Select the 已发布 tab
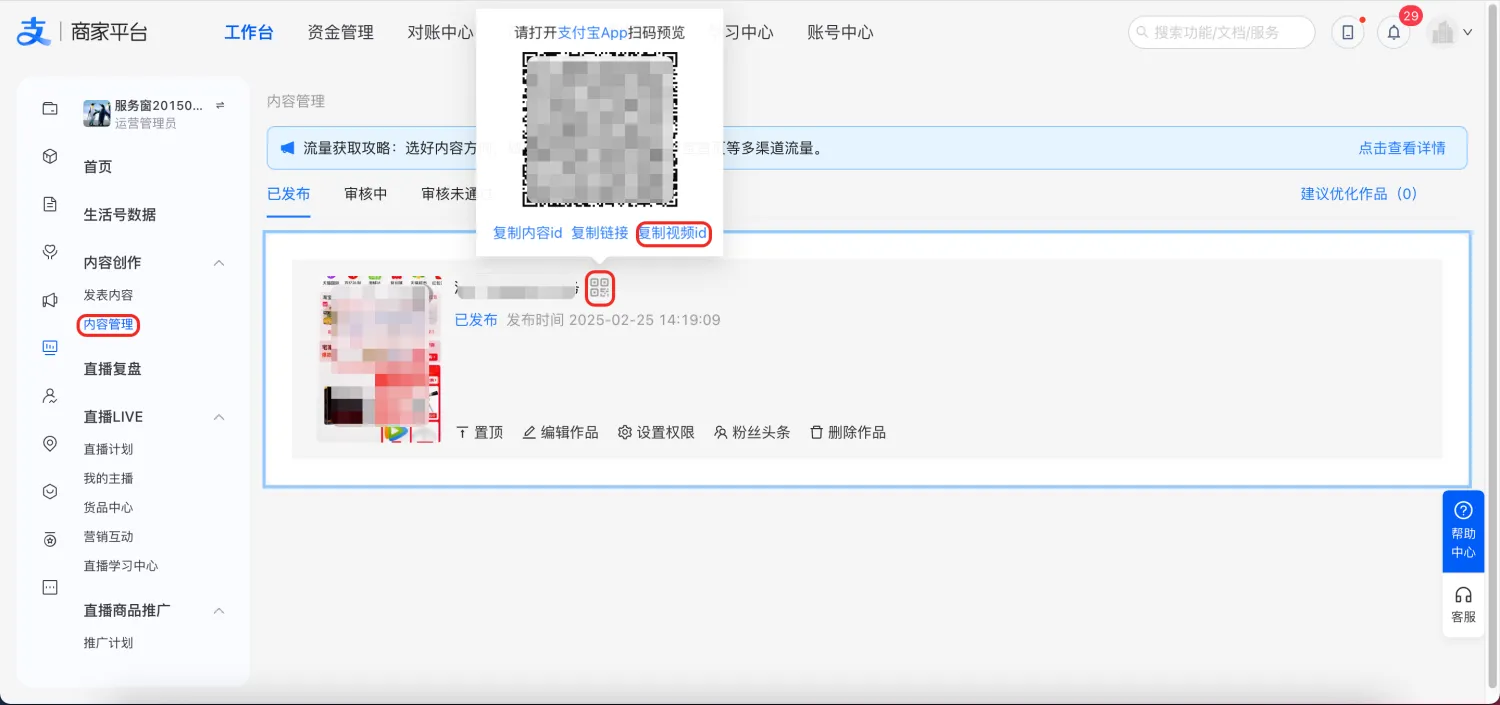Viewport: 1500px width, 705px height. (x=289, y=194)
